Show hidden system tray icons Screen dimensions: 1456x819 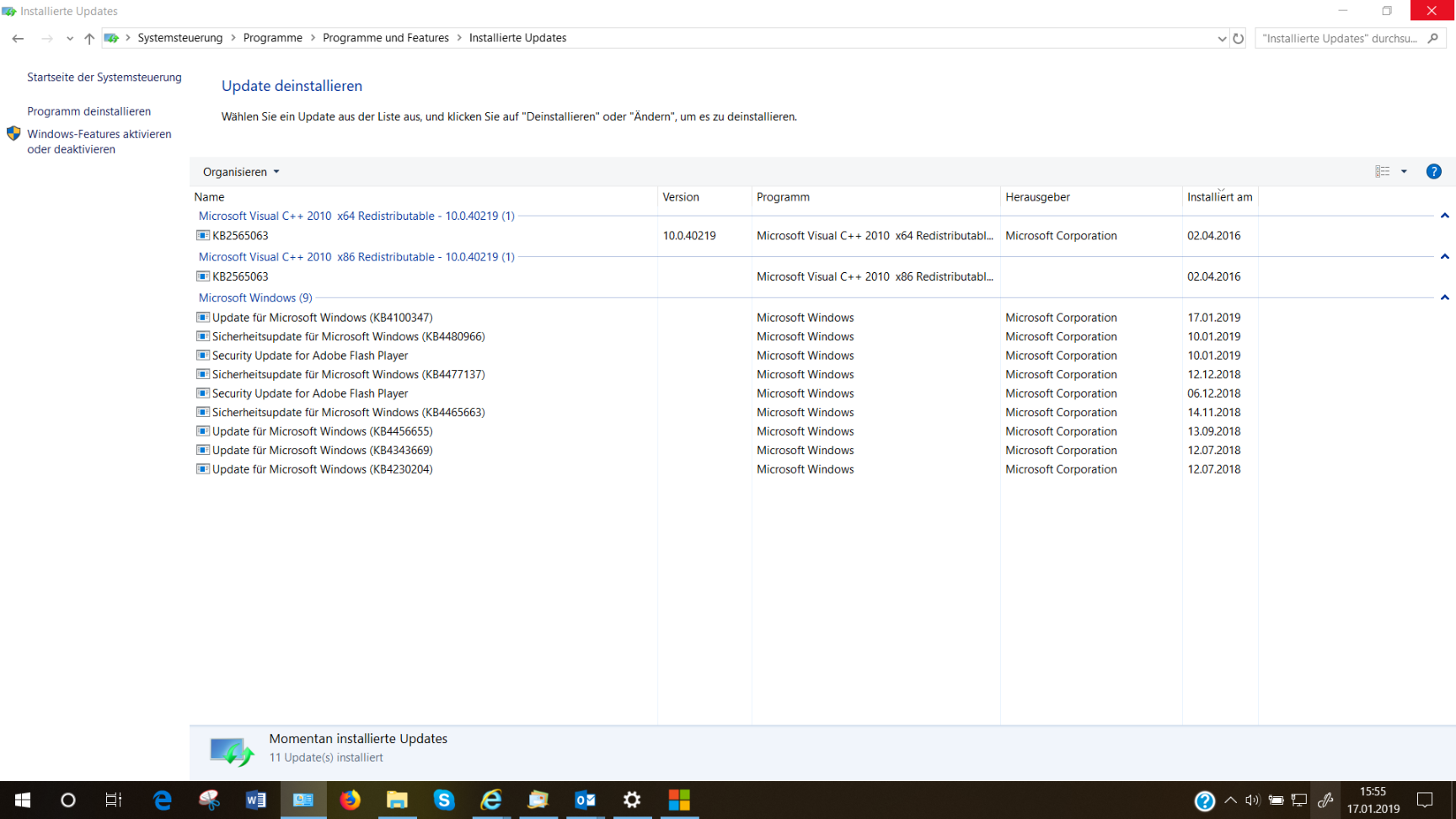click(1230, 800)
